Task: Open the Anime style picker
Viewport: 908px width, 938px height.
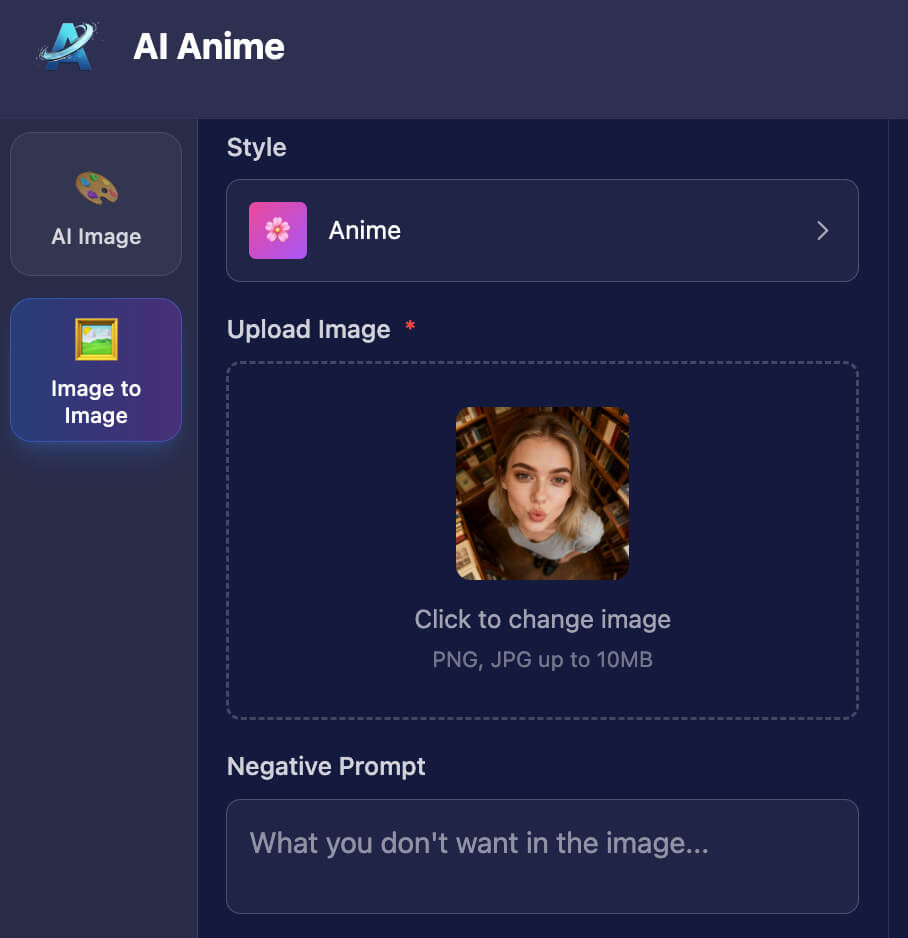Action: pos(542,230)
